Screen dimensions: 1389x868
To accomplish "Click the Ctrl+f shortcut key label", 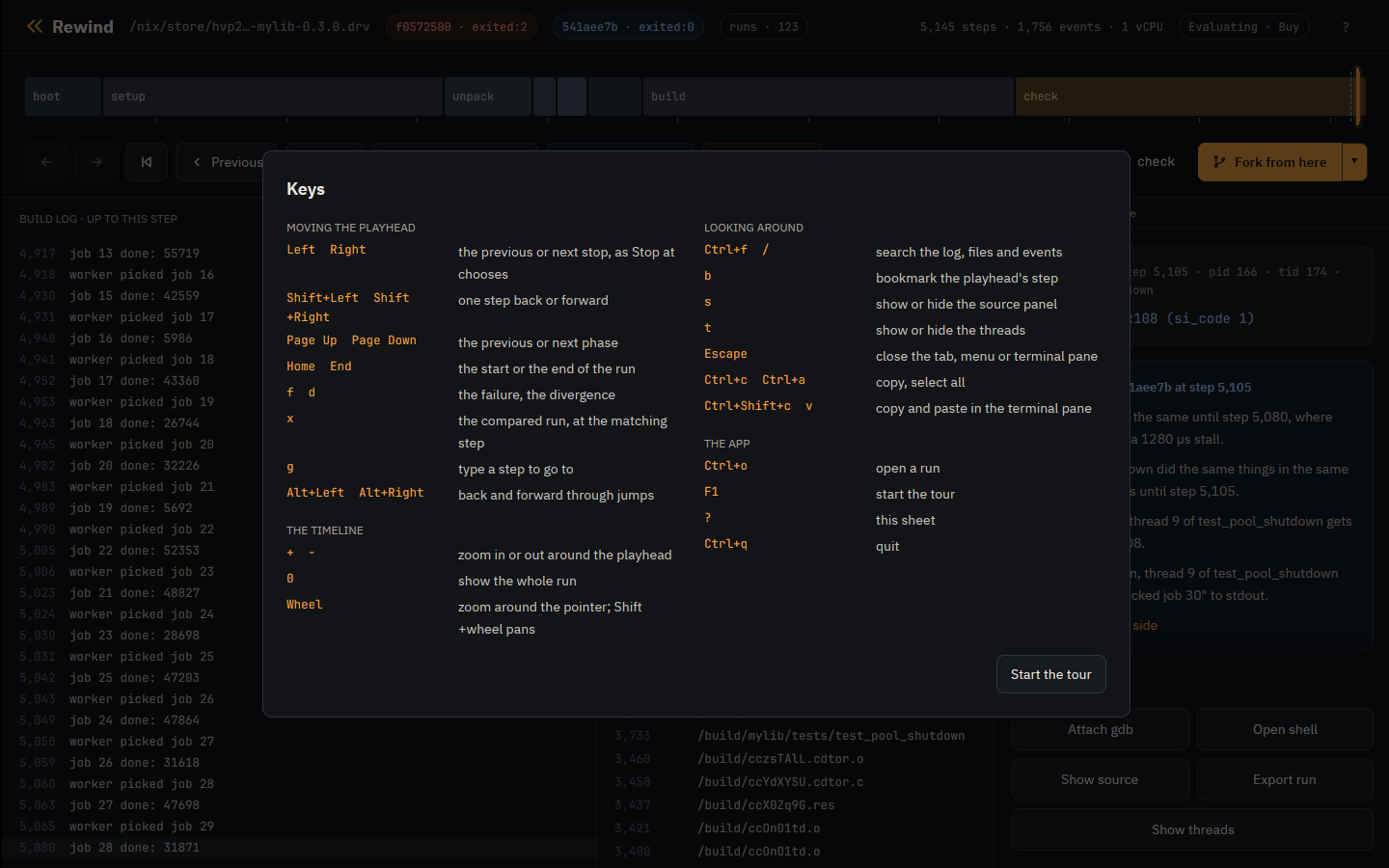I will (x=725, y=249).
